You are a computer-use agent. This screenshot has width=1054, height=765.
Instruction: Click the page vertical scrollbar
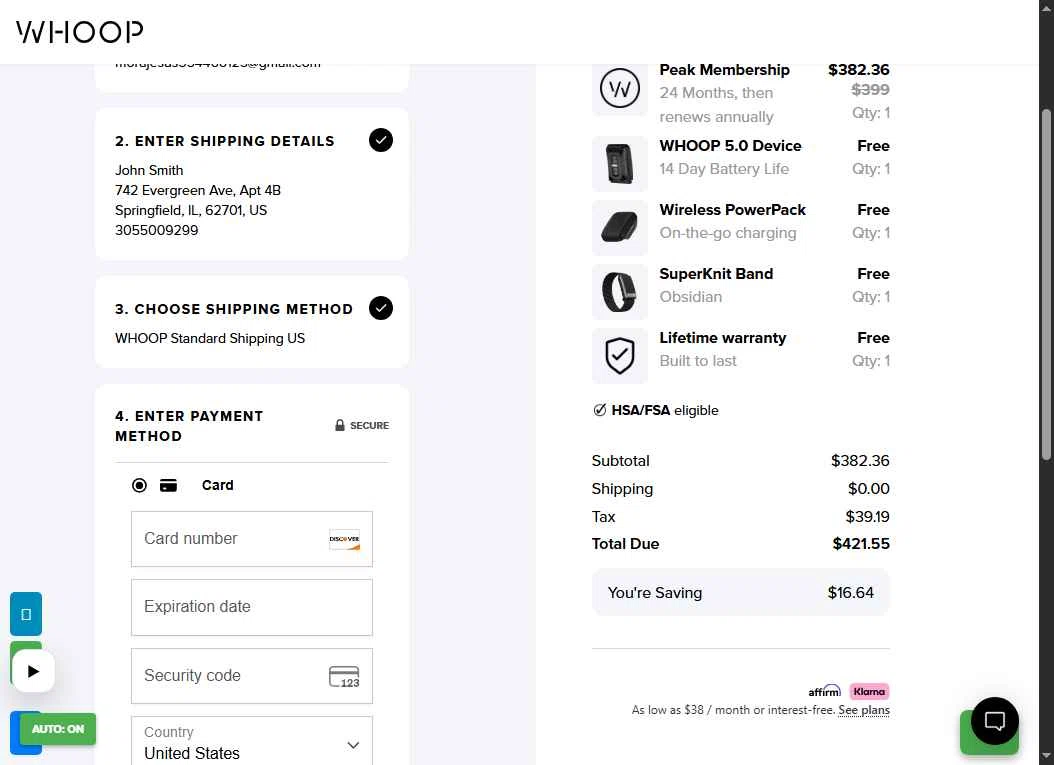[x=1046, y=282]
